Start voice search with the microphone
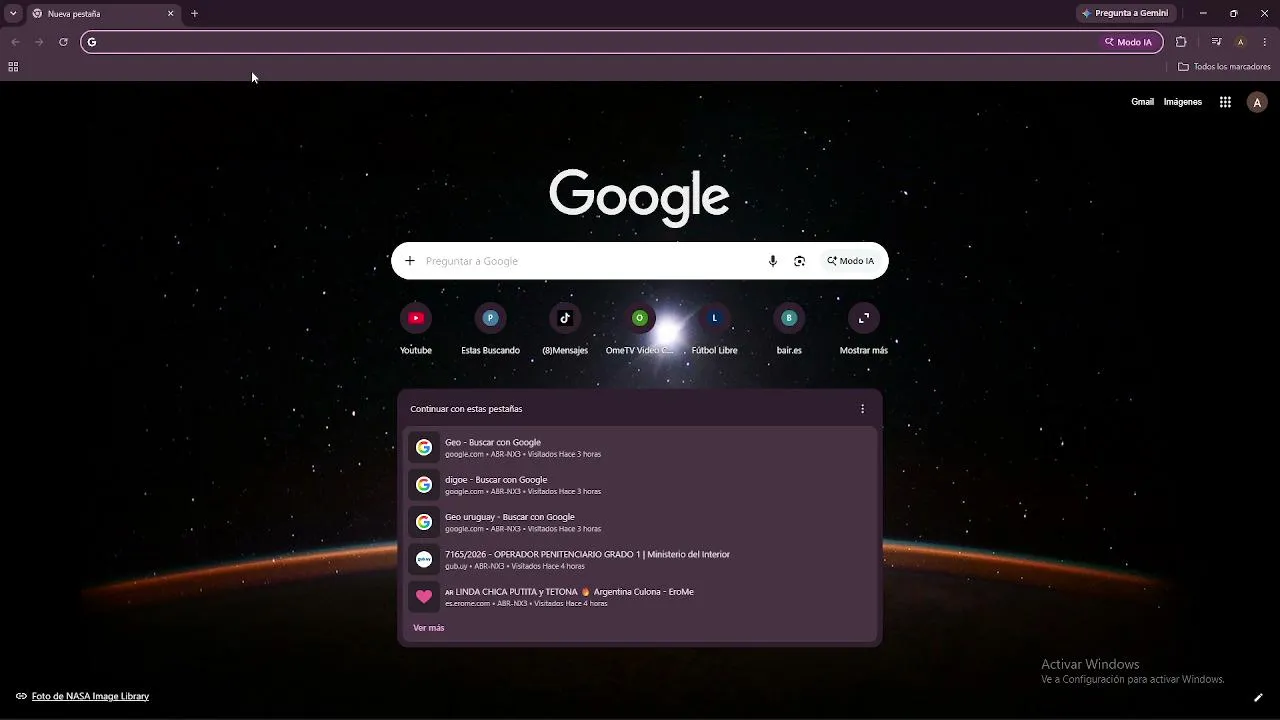This screenshot has width=1280, height=720. click(x=772, y=261)
